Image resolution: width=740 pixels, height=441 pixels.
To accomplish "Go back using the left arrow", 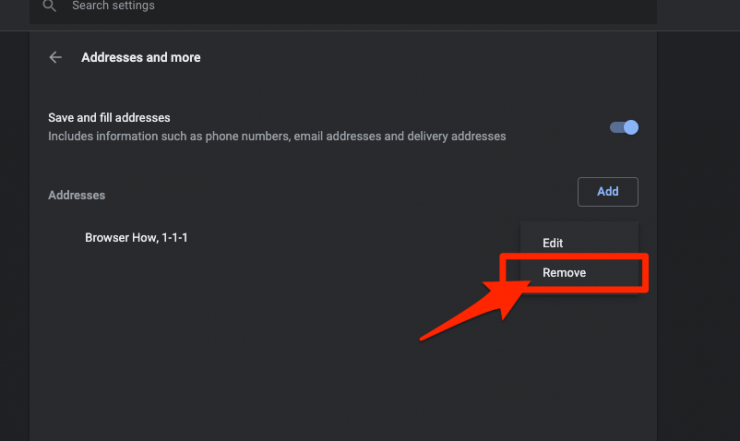I will click(56, 58).
